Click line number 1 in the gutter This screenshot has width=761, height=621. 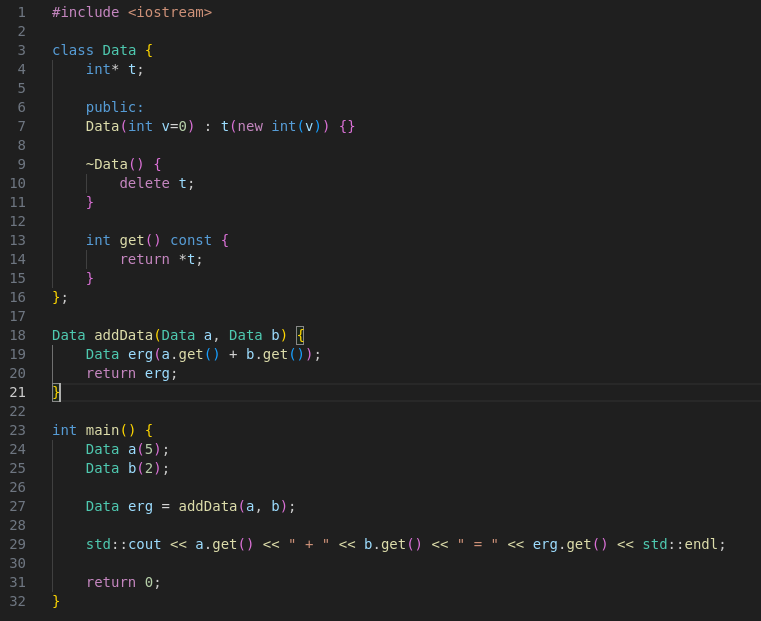(21, 12)
